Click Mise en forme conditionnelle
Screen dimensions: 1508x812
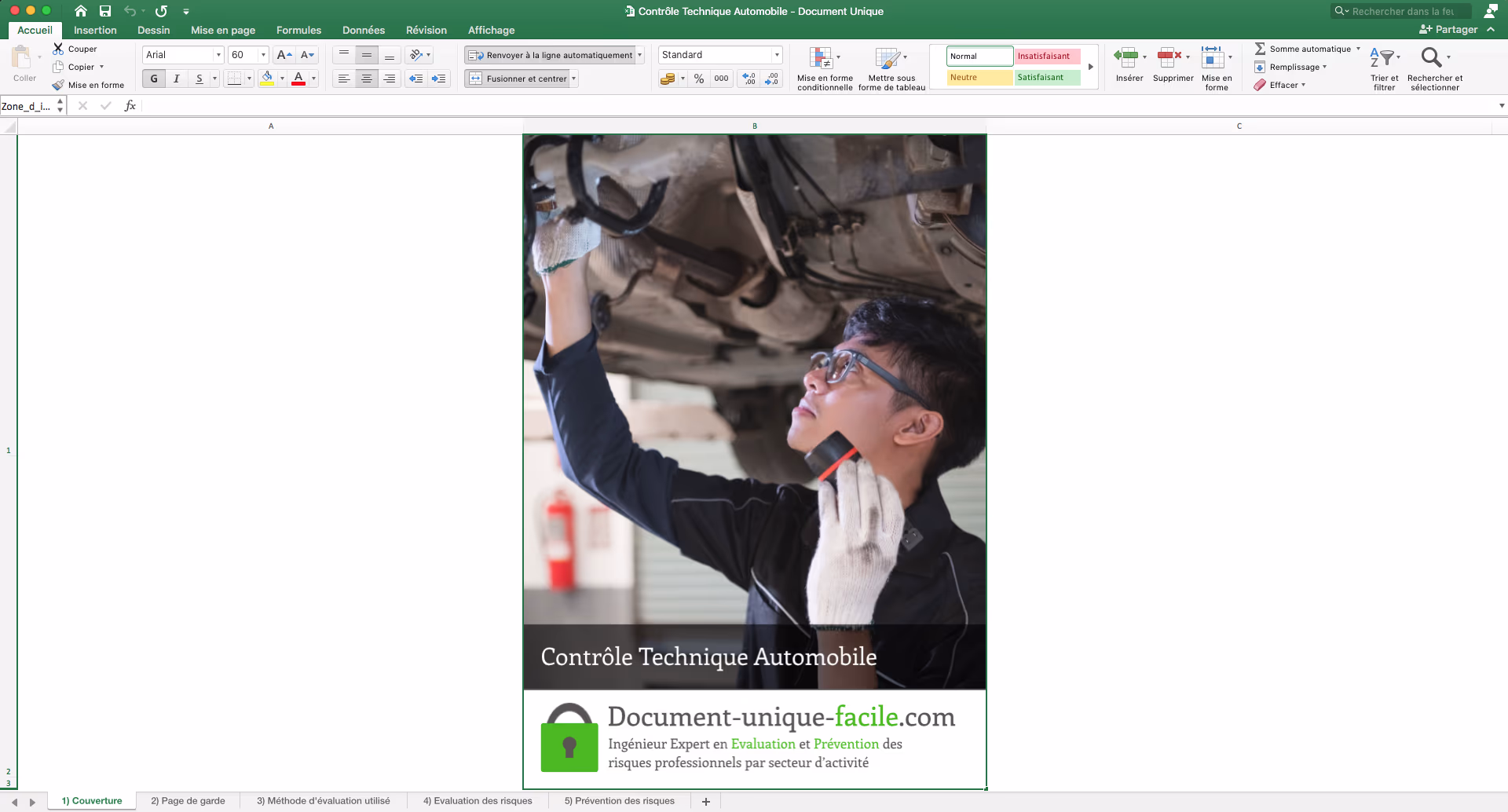(x=825, y=68)
